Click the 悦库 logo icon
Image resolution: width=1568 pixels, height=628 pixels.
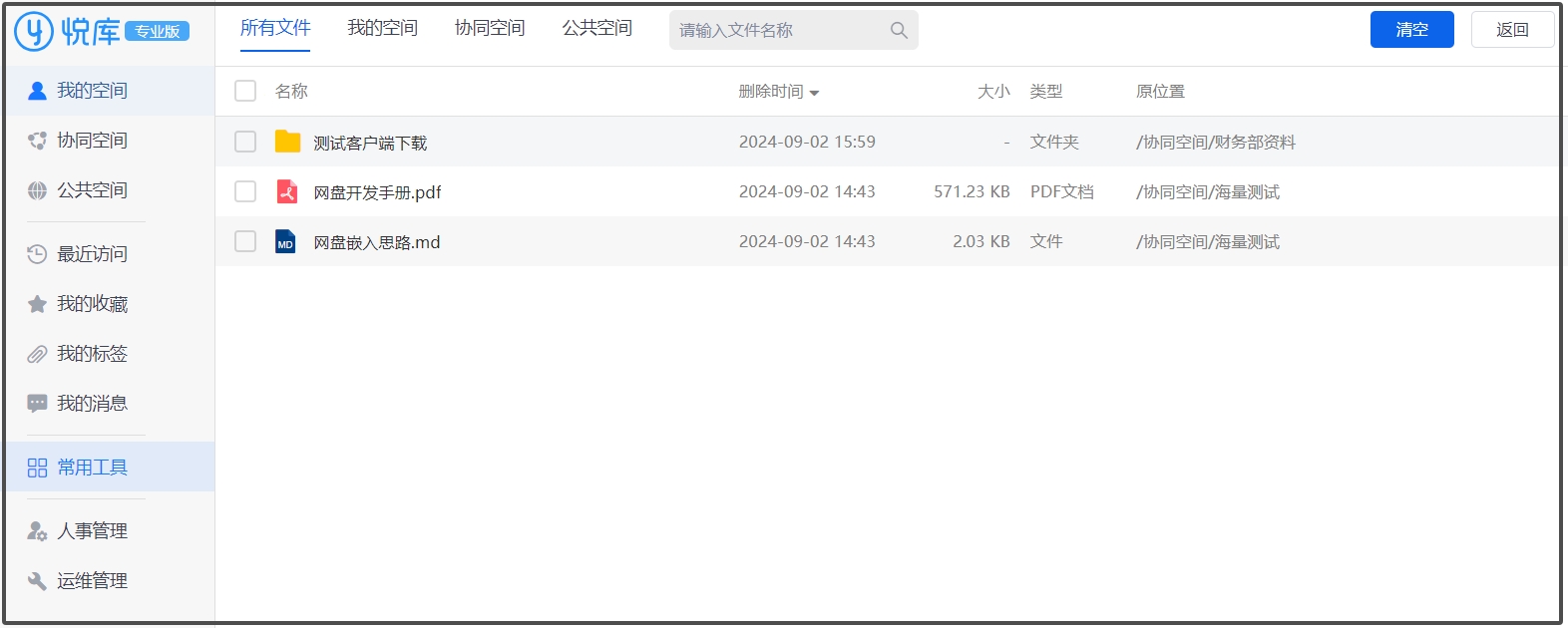34,31
